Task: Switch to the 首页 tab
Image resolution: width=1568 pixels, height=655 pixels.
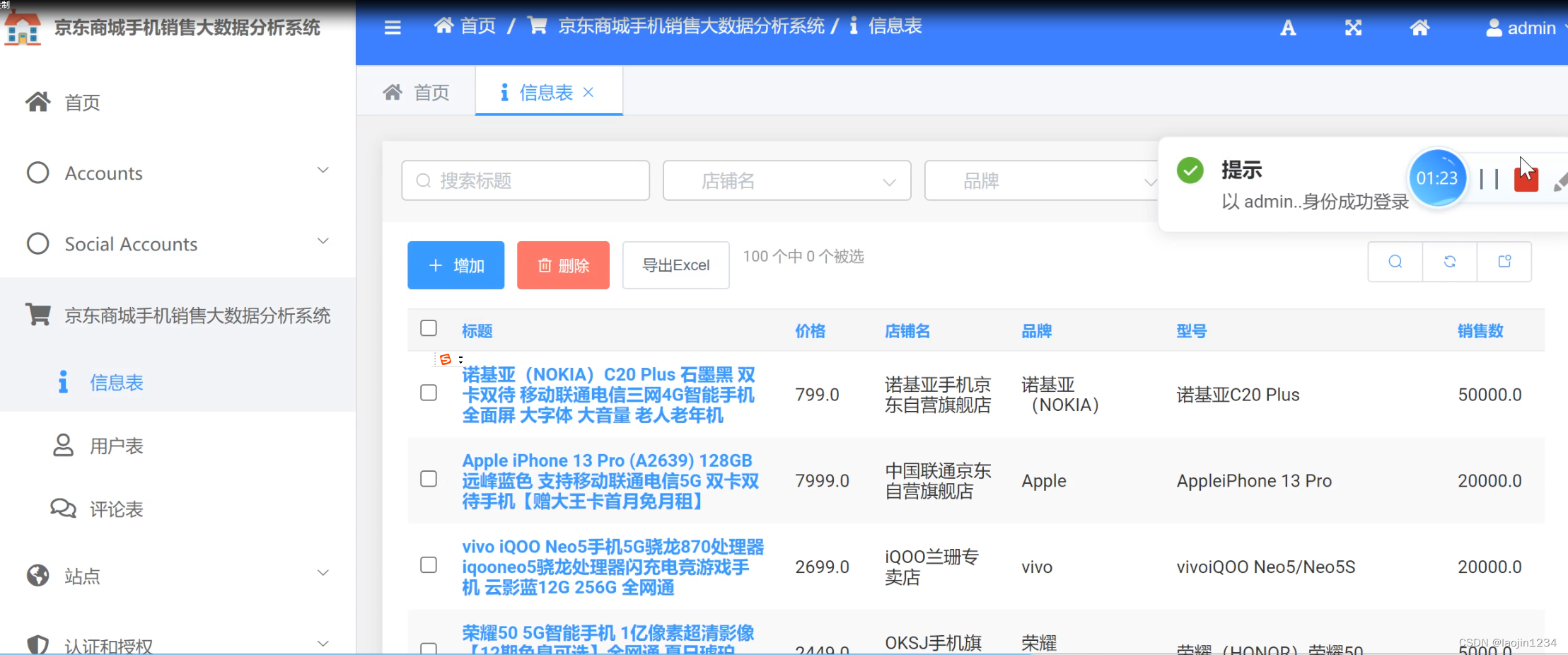Action: [x=416, y=93]
